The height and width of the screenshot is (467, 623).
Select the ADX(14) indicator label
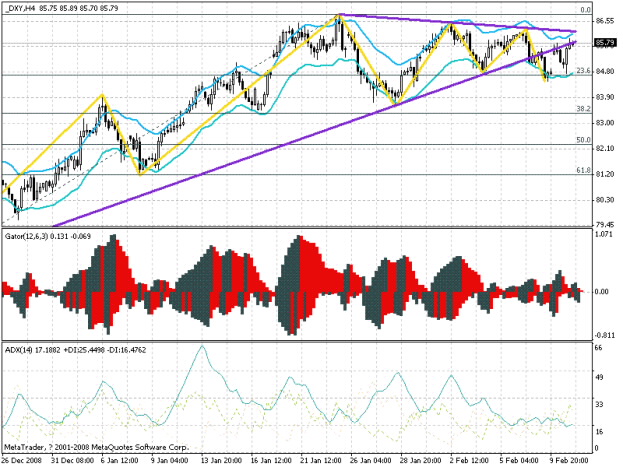[19, 350]
